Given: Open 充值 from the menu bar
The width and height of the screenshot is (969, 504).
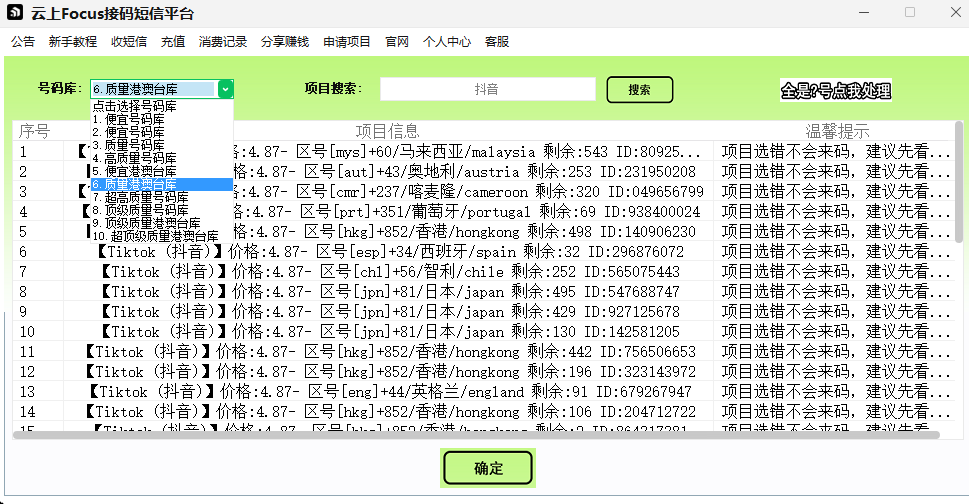Looking at the screenshot, I should pyautogui.click(x=173, y=42).
